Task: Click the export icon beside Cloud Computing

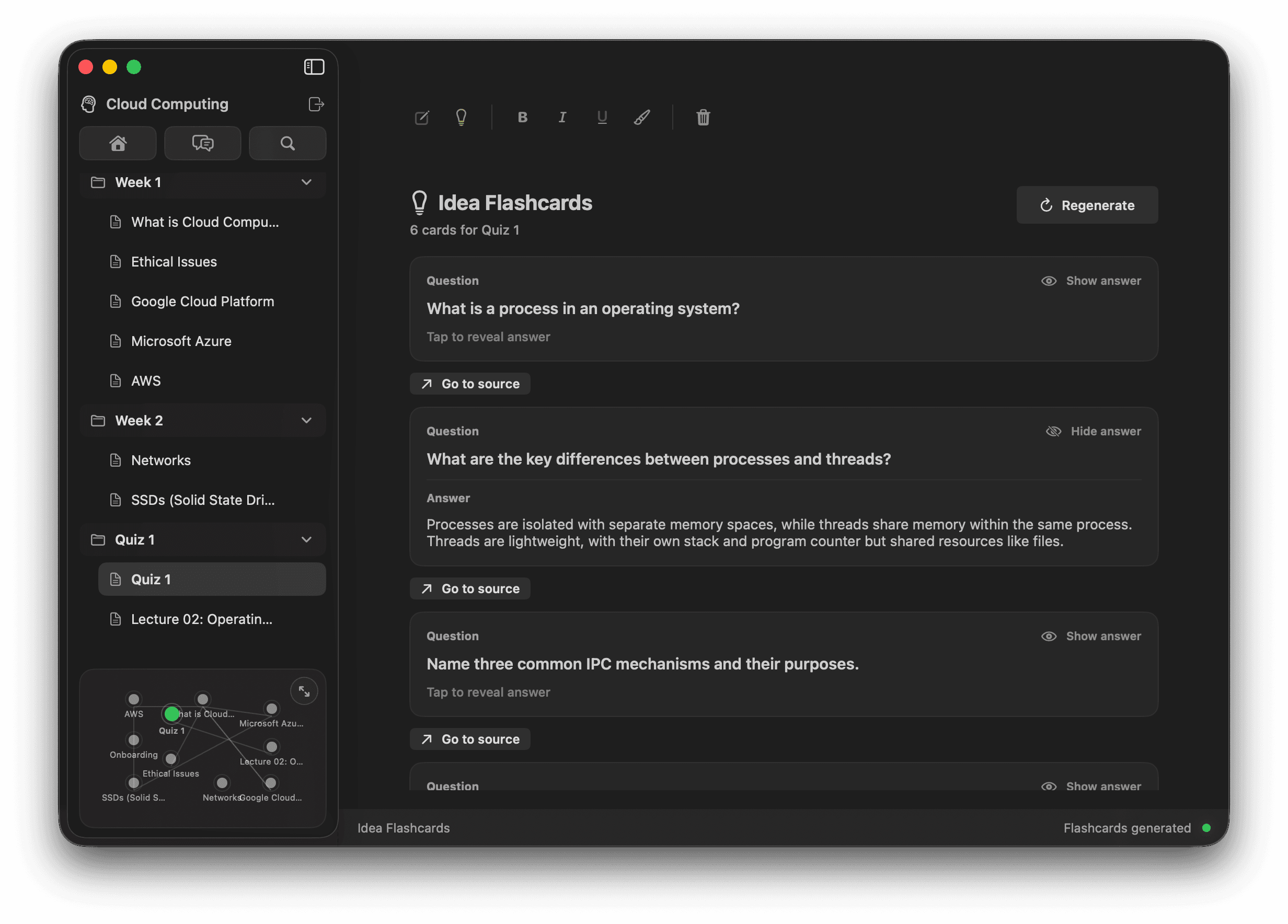Action: (x=316, y=104)
